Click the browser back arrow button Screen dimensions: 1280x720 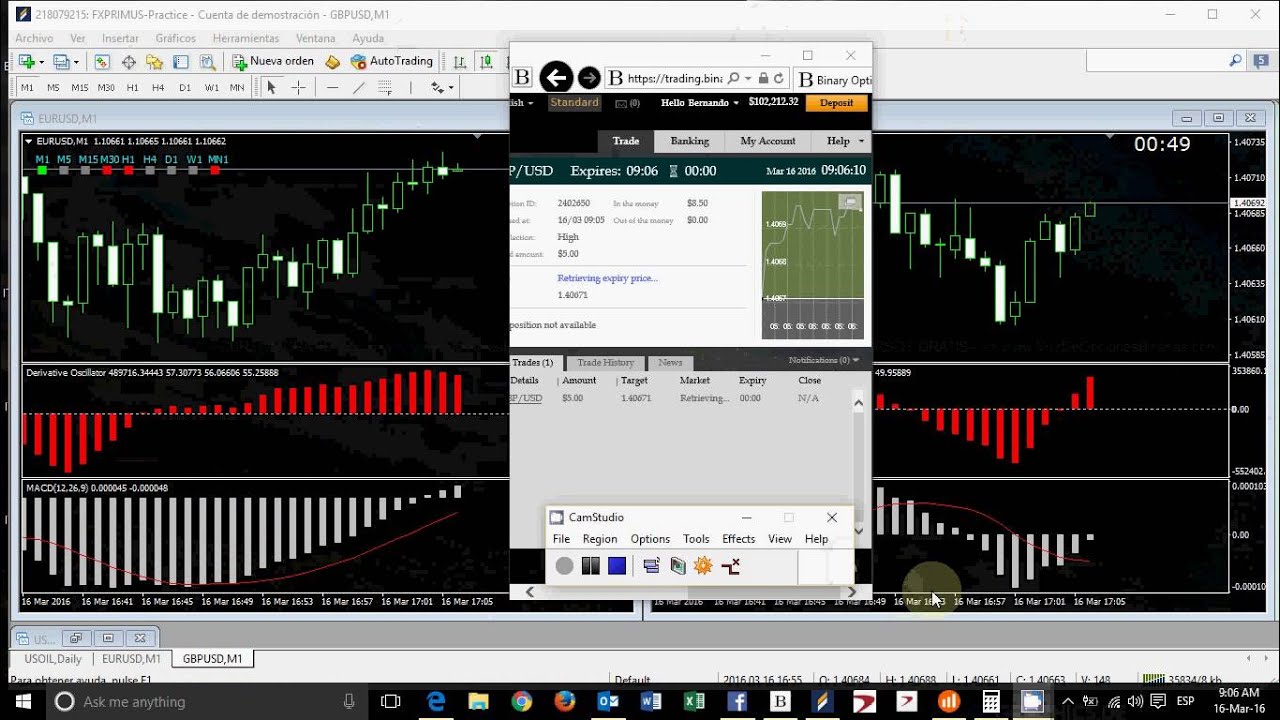click(x=556, y=77)
